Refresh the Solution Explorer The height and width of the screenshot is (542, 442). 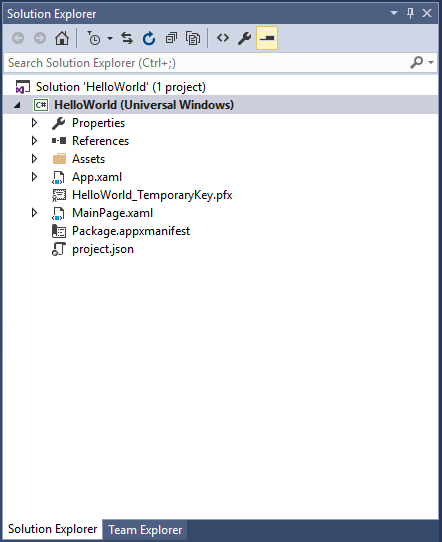(x=149, y=38)
